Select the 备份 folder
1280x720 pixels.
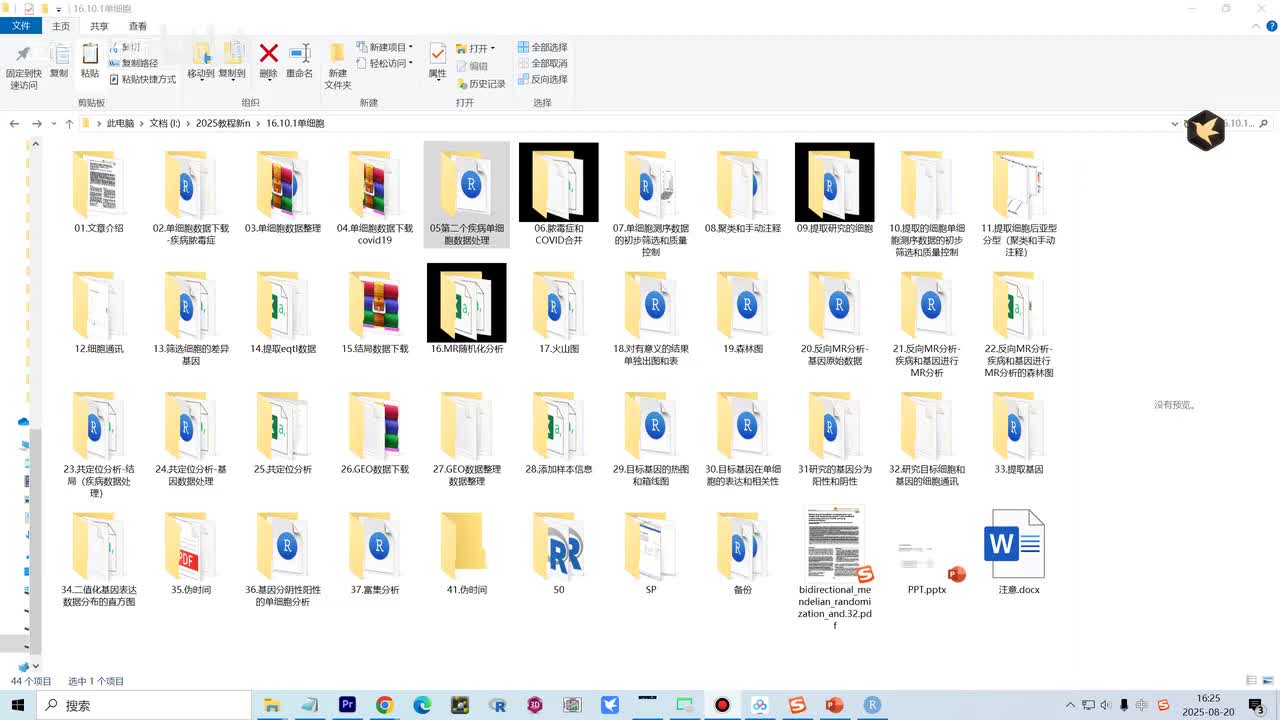click(x=743, y=552)
